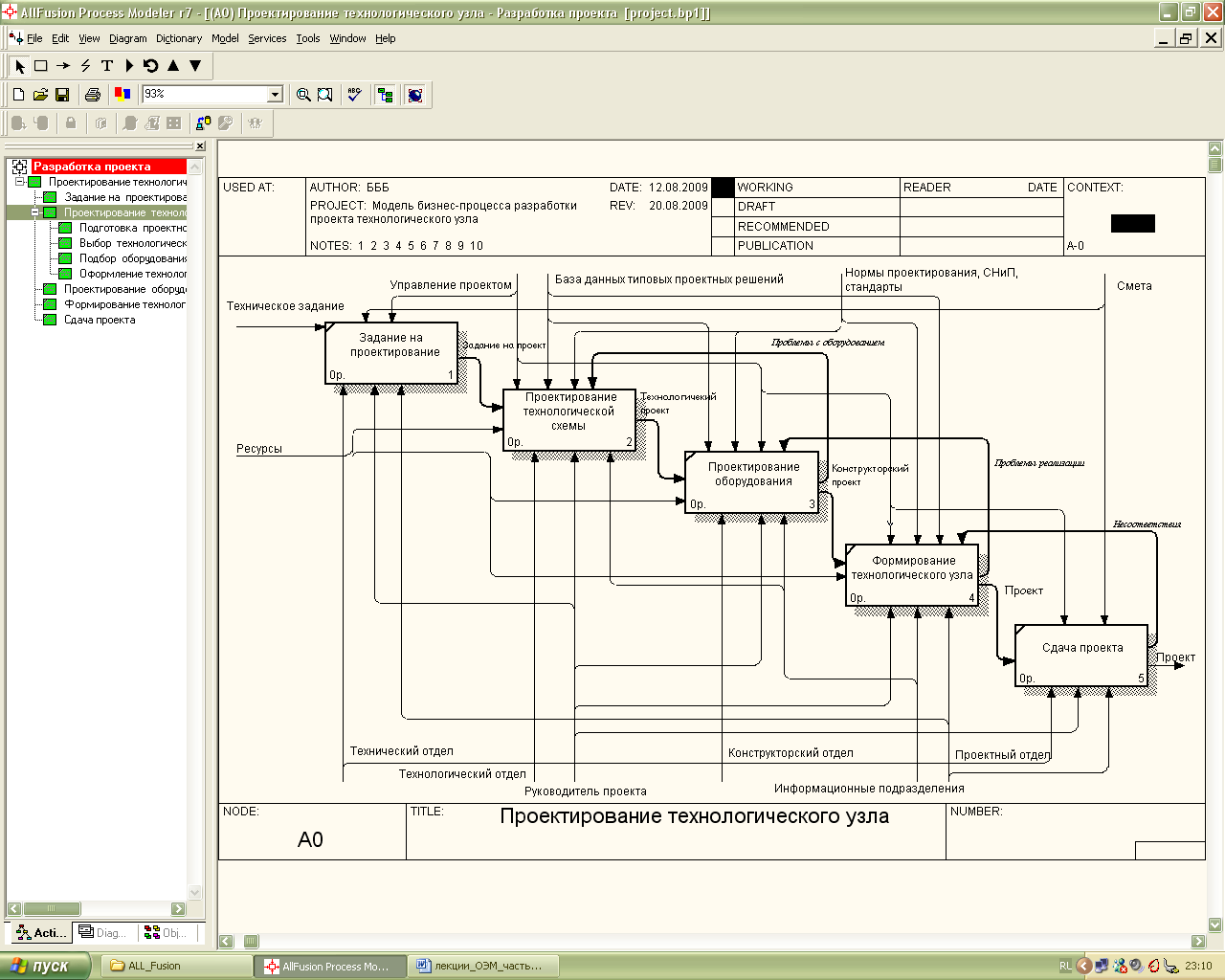
Task: Select the Проектирование оборудования activity box
Action: click(752, 482)
